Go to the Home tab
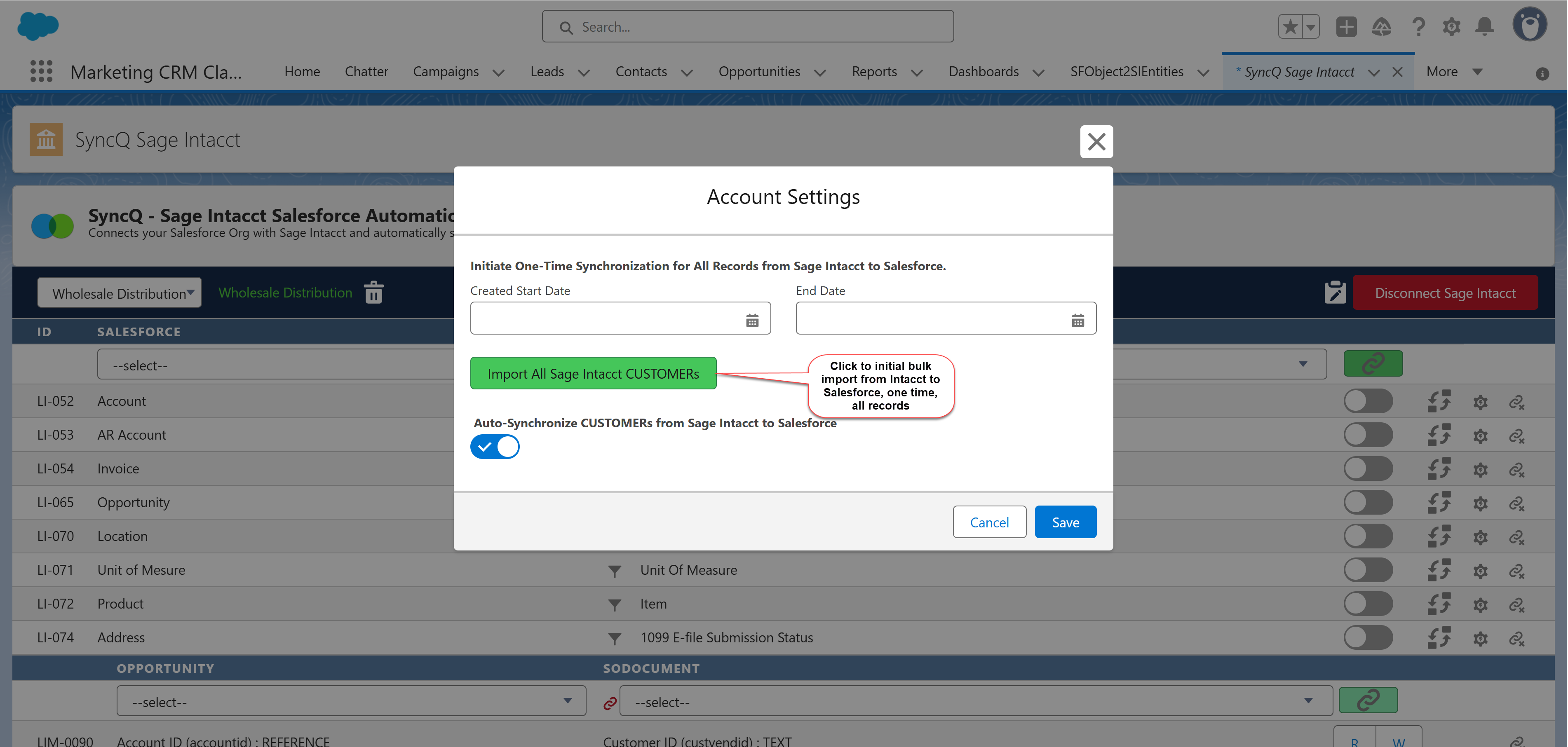 pyautogui.click(x=302, y=71)
